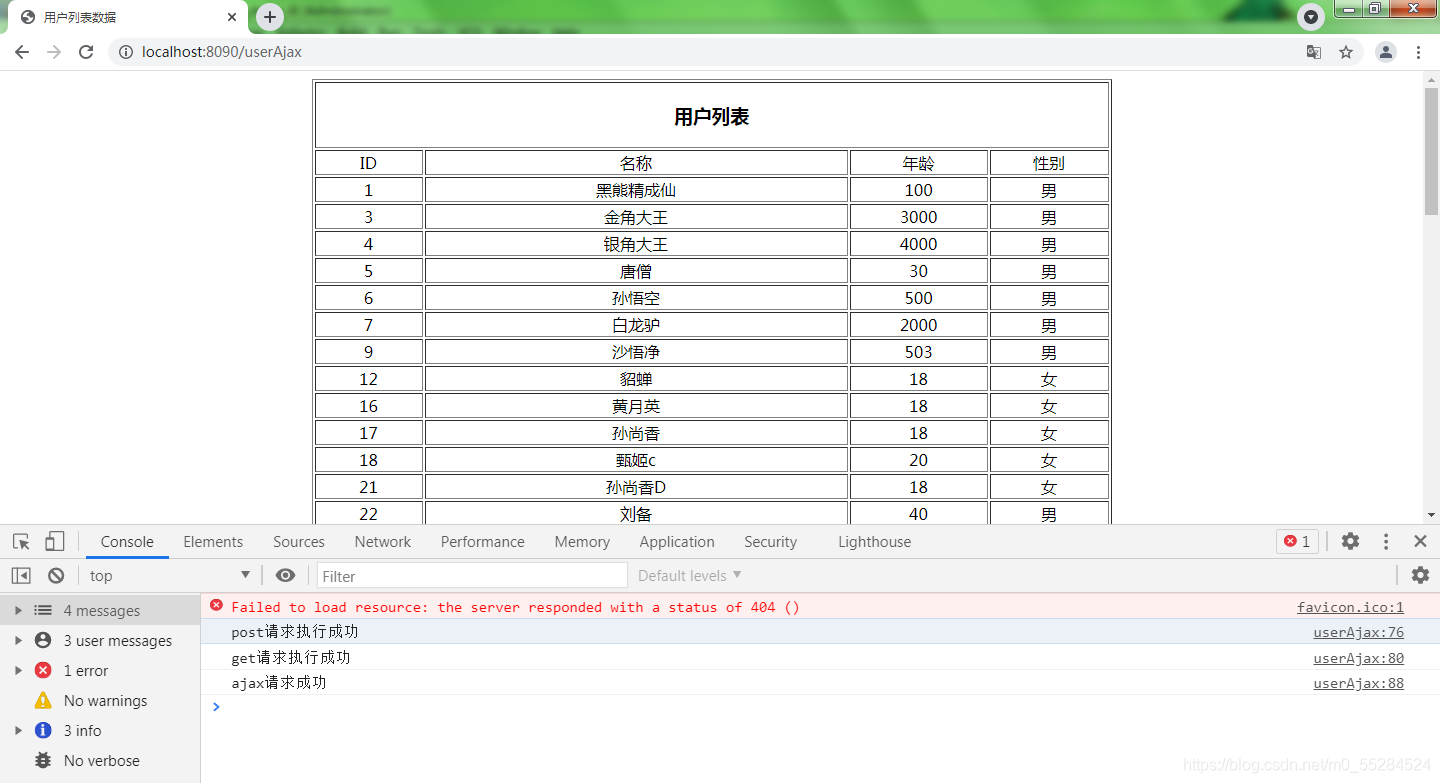Open the Sources tab
1440x783 pixels.
[299, 541]
